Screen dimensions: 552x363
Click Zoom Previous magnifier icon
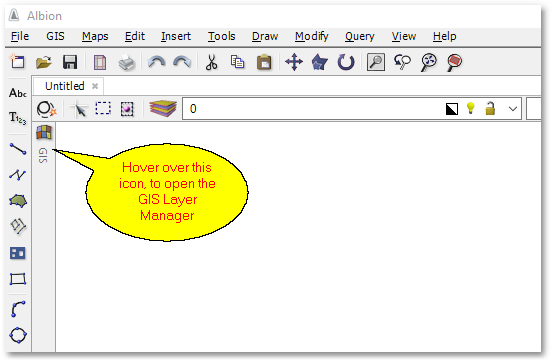click(402, 62)
